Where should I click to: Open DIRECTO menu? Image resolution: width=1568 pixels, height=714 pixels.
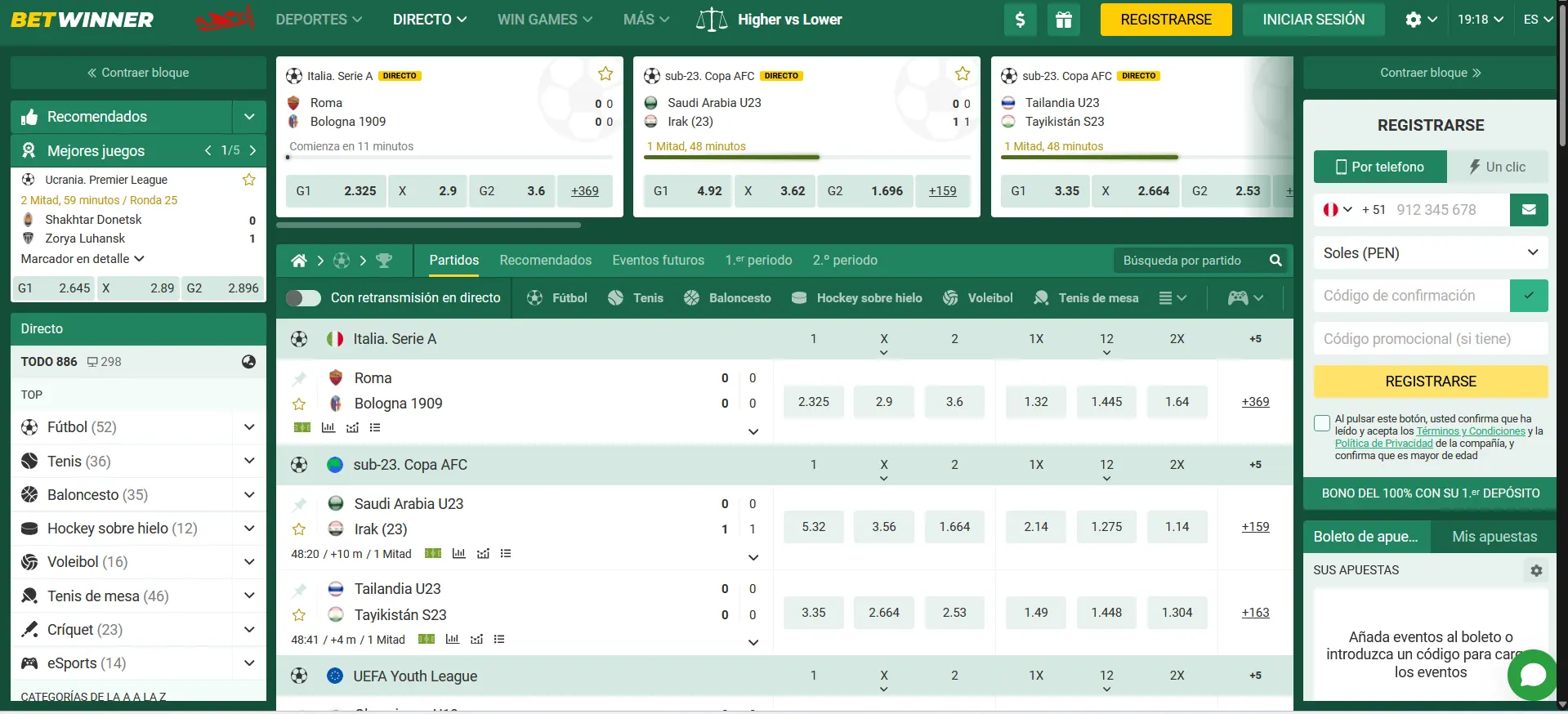[x=430, y=20]
